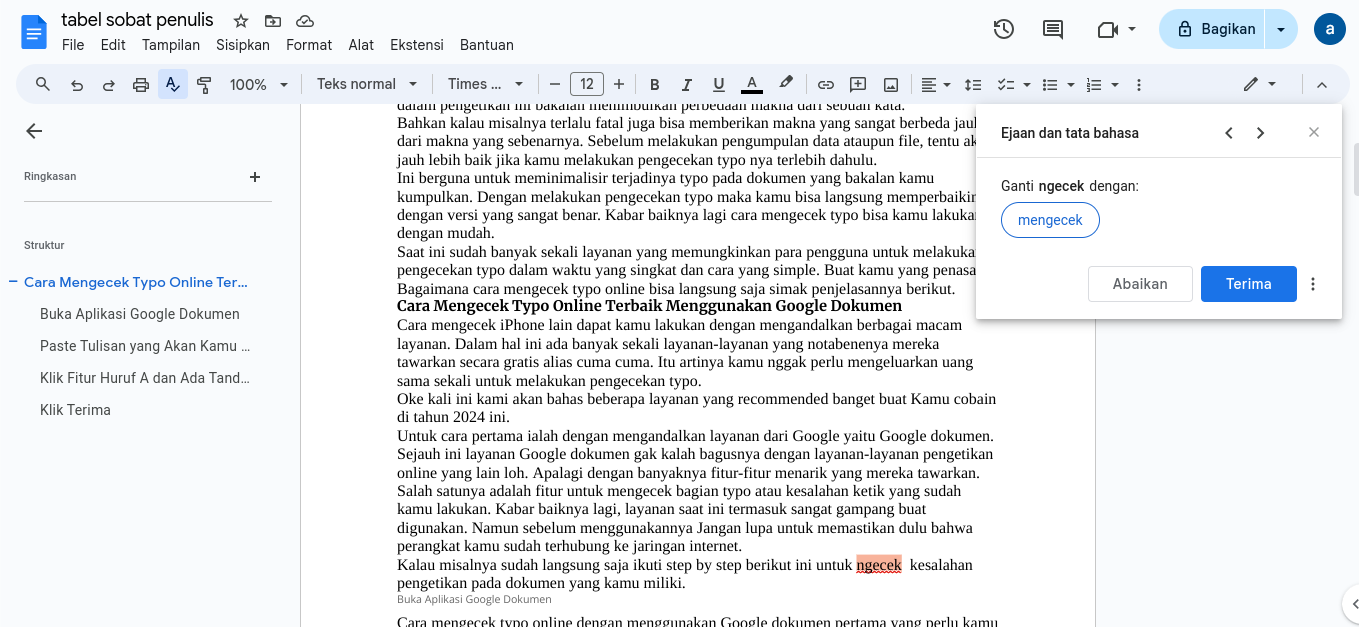Image resolution: width=1359 pixels, height=627 pixels.
Task: Open the bulleted list dropdown
Action: tap(1058, 84)
